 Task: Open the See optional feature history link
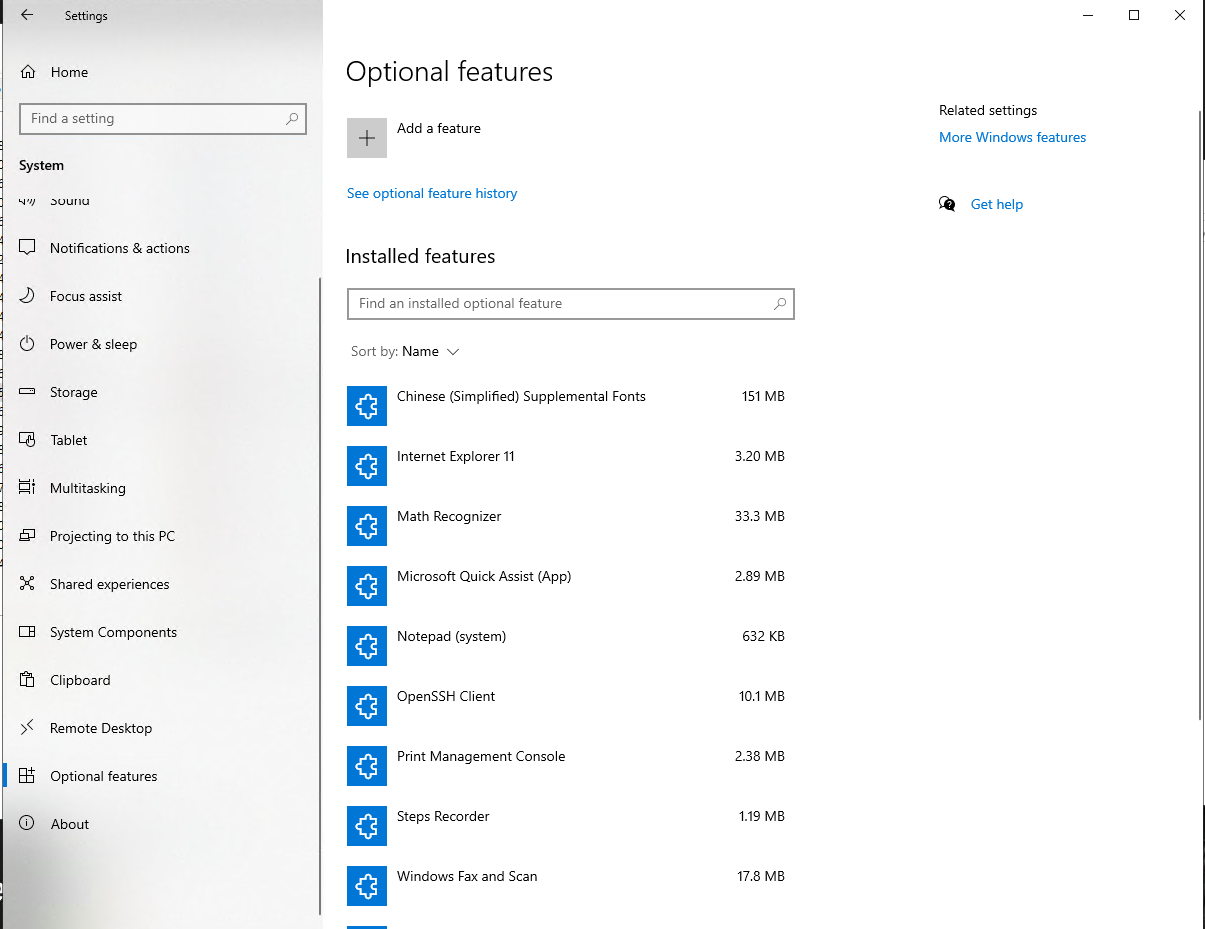(x=432, y=194)
